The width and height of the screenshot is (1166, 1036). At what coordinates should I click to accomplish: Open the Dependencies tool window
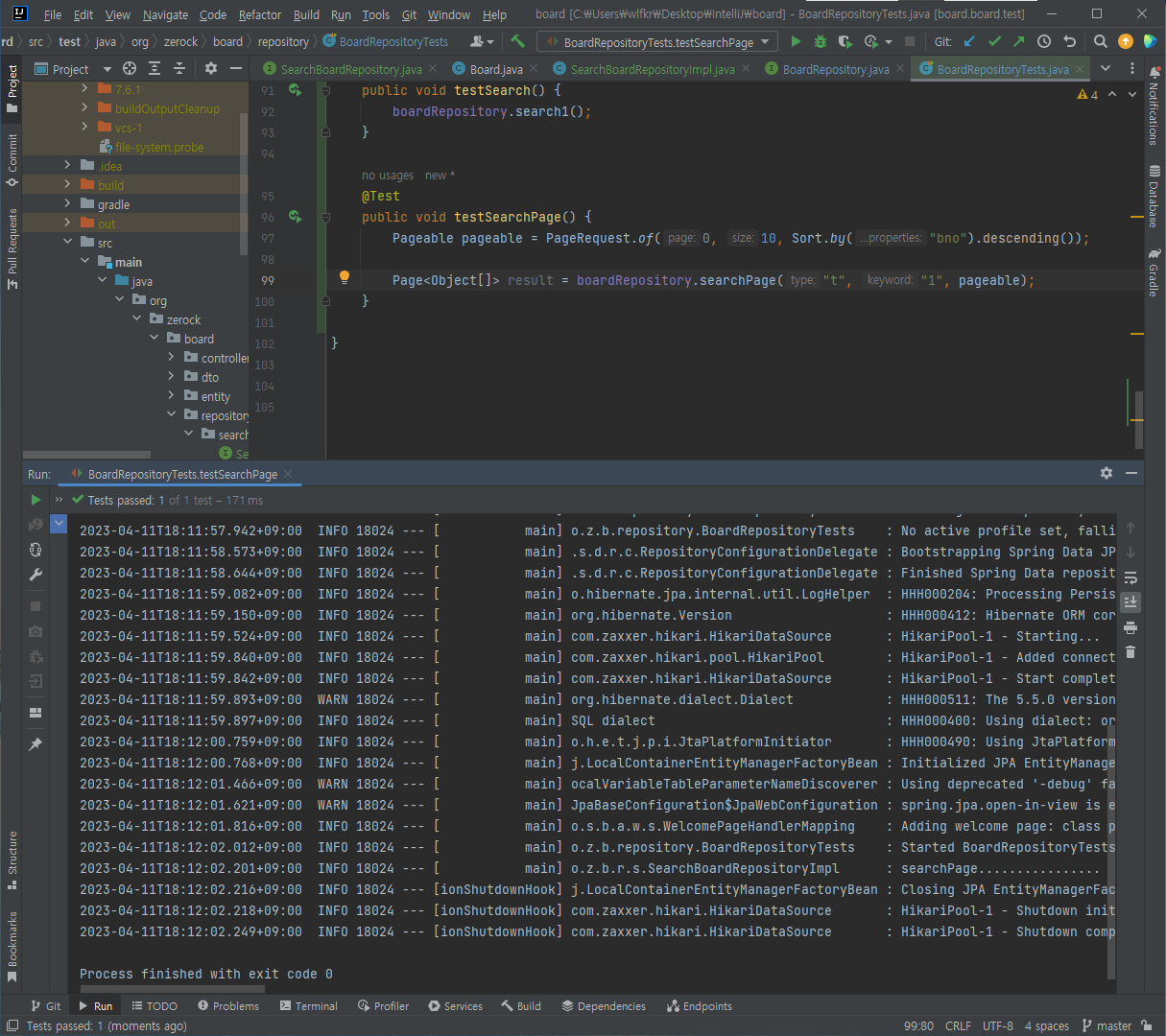click(x=604, y=1006)
